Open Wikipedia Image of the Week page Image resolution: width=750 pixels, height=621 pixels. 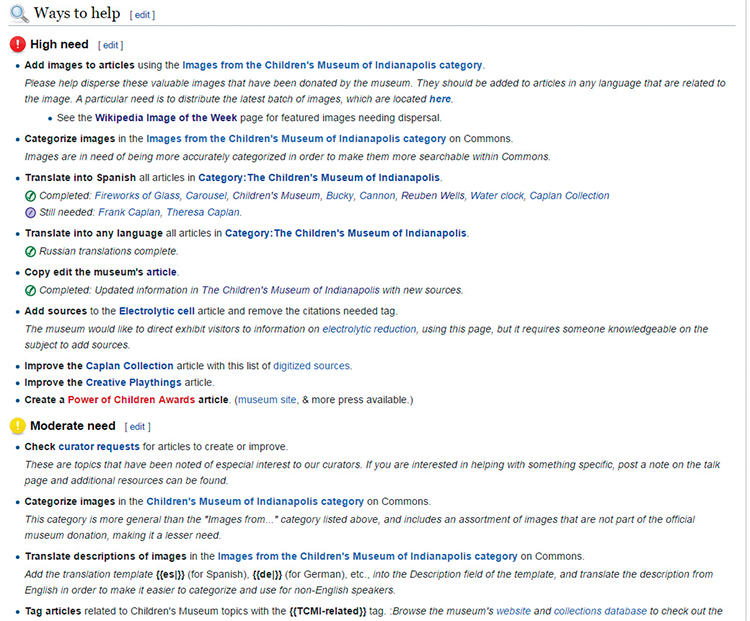point(166,118)
